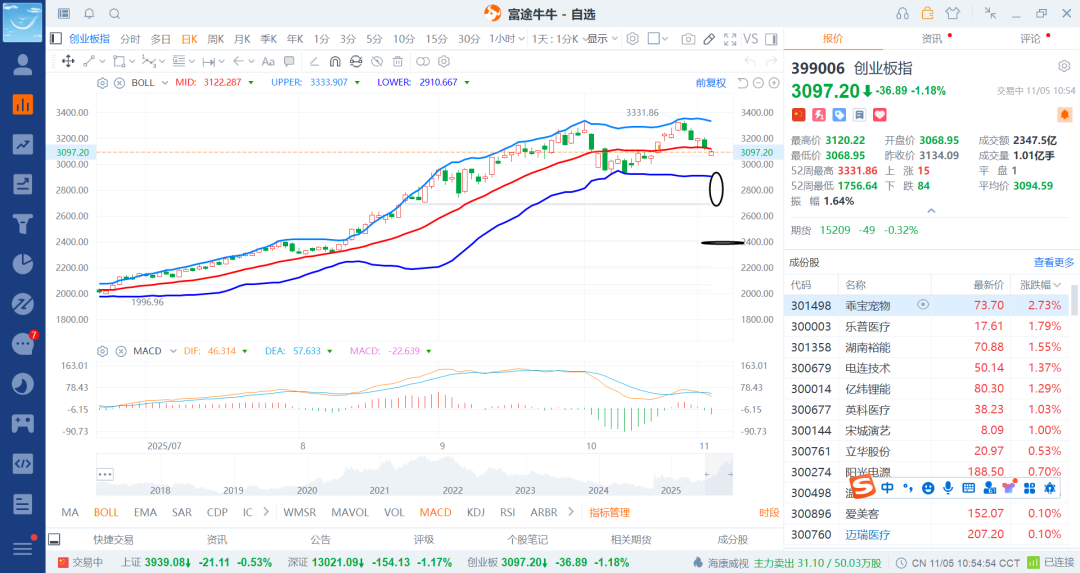Open the pie chart icon in sidebar
The height and width of the screenshot is (573, 1080).
point(23,264)
